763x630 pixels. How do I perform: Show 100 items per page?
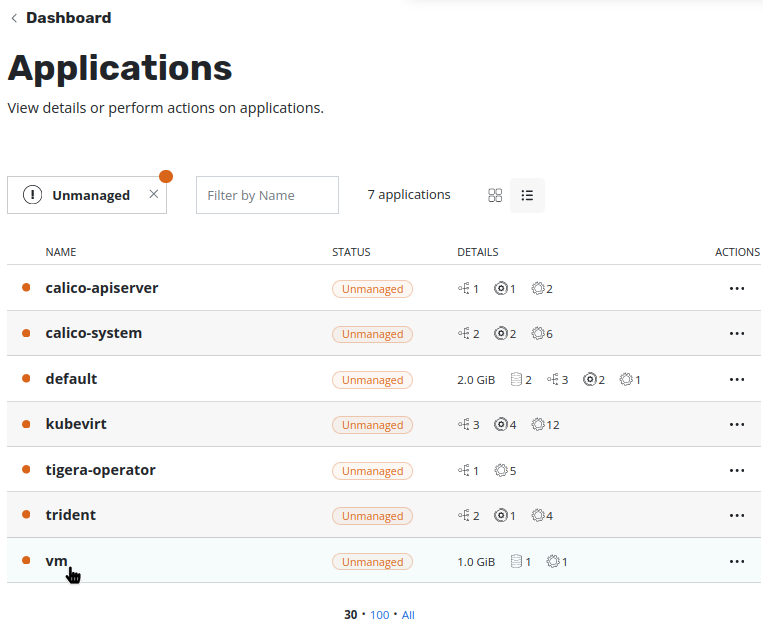click(380, 615)
